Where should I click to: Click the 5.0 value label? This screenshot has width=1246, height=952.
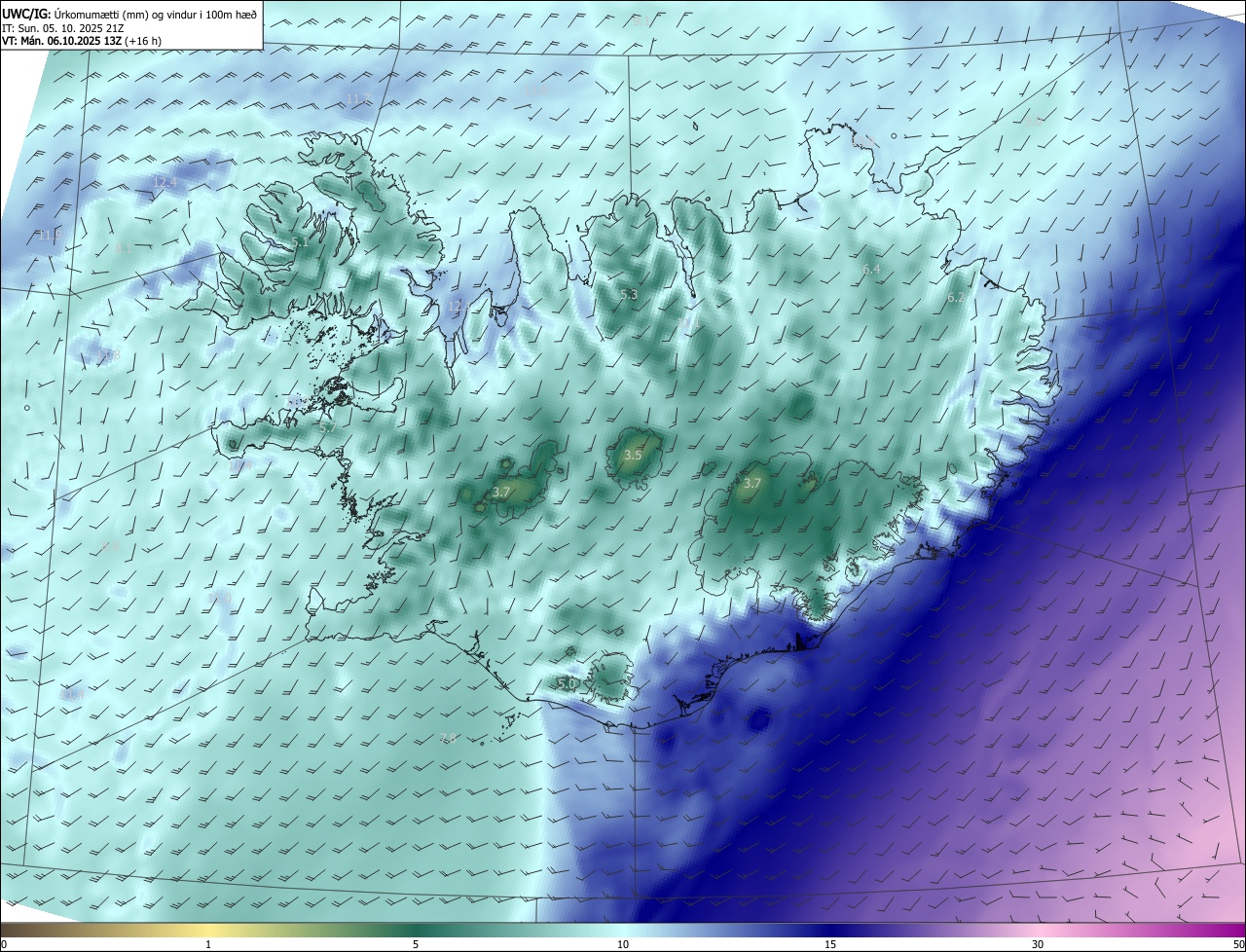coord(567,684)
